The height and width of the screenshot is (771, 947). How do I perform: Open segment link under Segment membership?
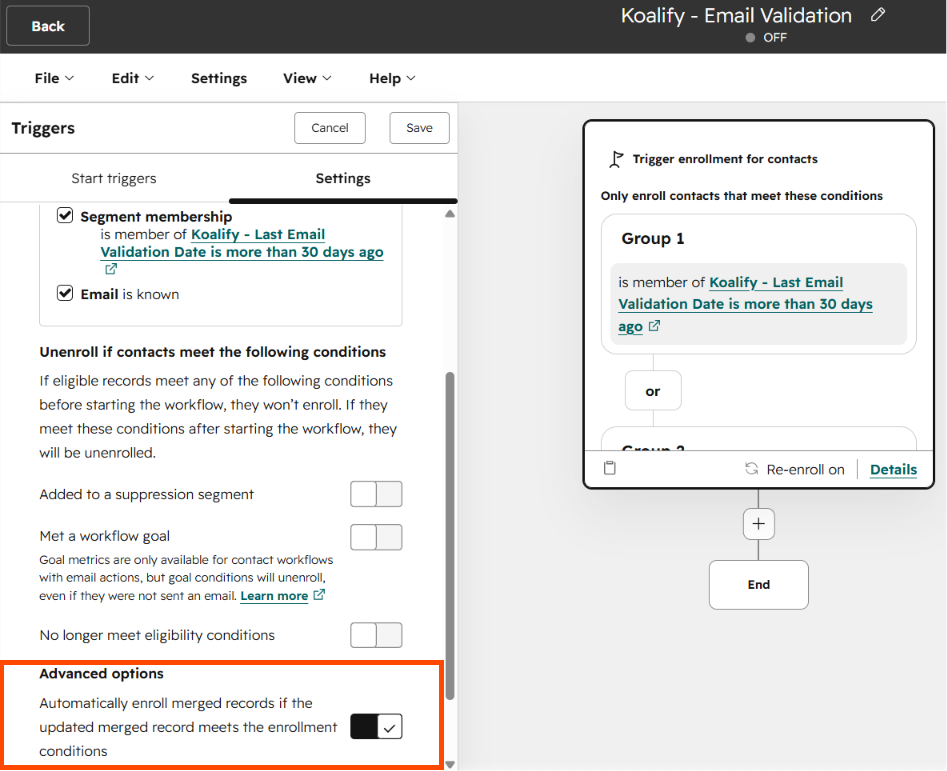[242, 243]
